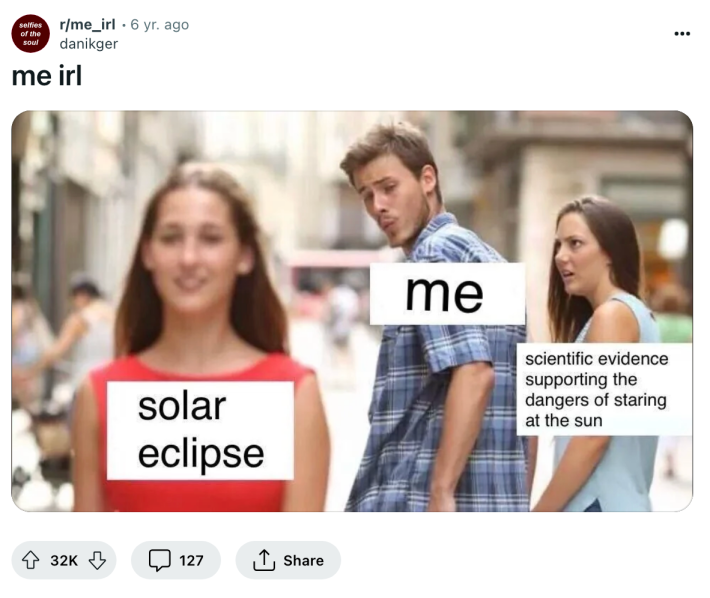Image resolution: width=710 pixels, height=598 pixels.
Task: Click the 32K vote count
Action: click(64, 560)
